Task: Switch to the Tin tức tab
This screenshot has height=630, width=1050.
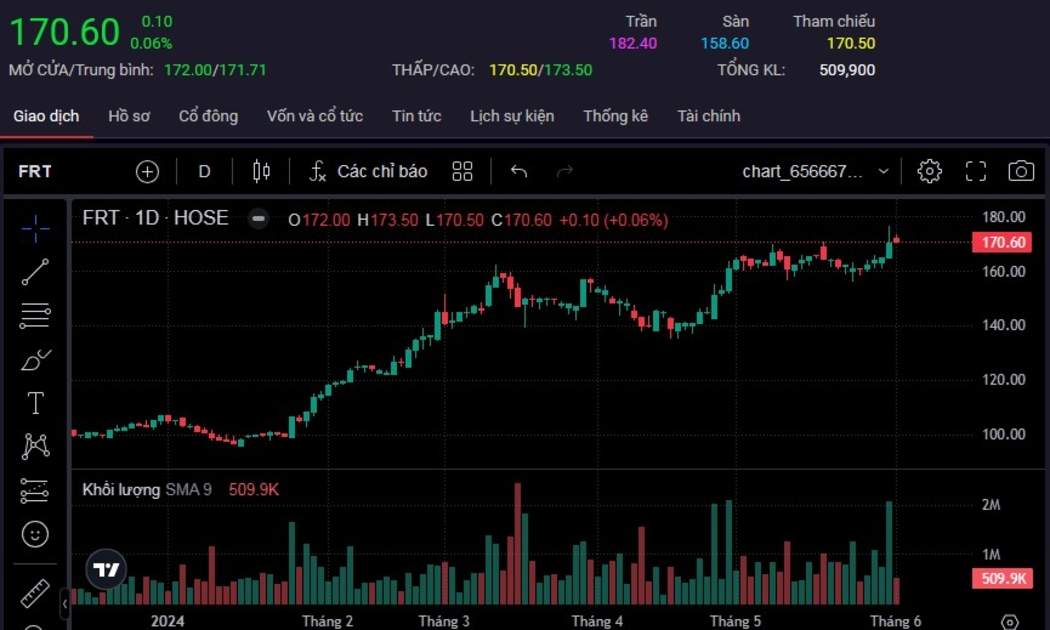Action: 416,116
